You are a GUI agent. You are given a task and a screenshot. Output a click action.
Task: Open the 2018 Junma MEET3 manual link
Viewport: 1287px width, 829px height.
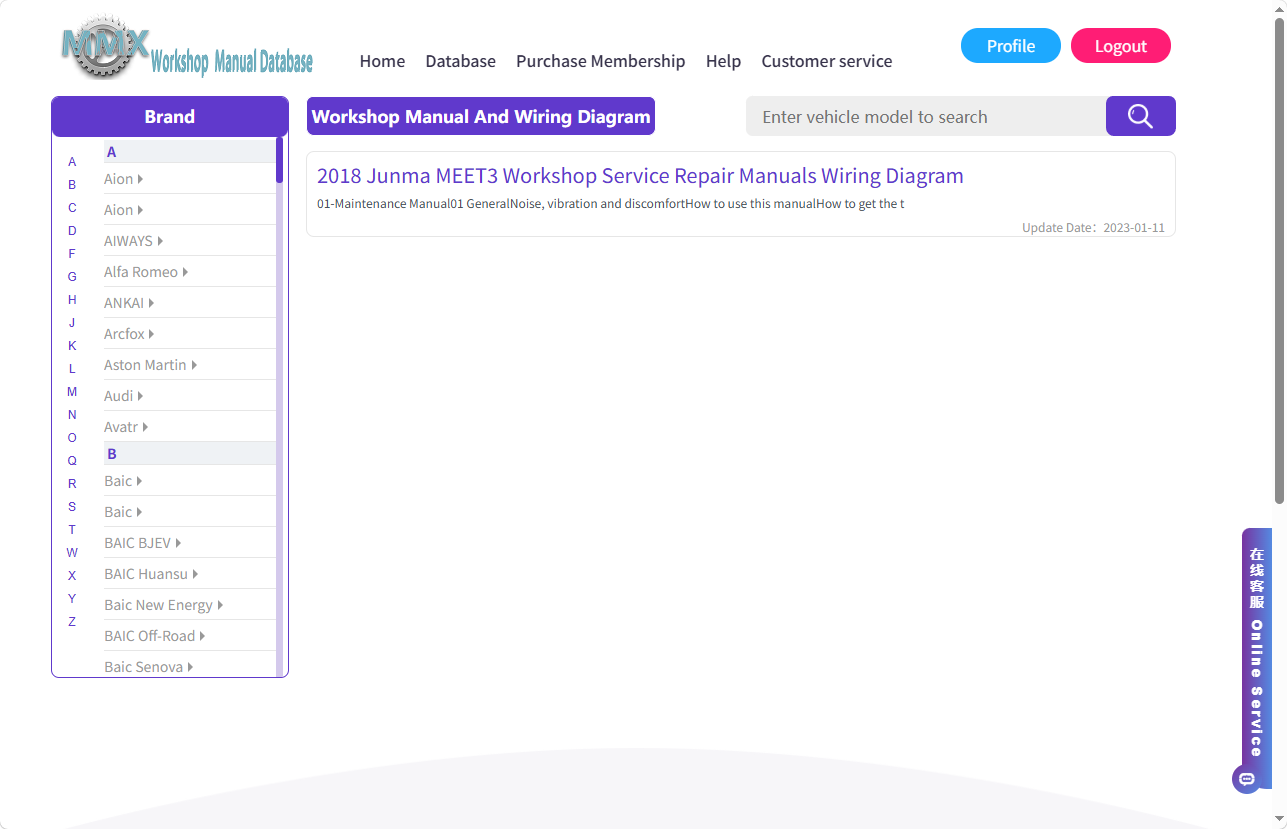tap(640, 176)
